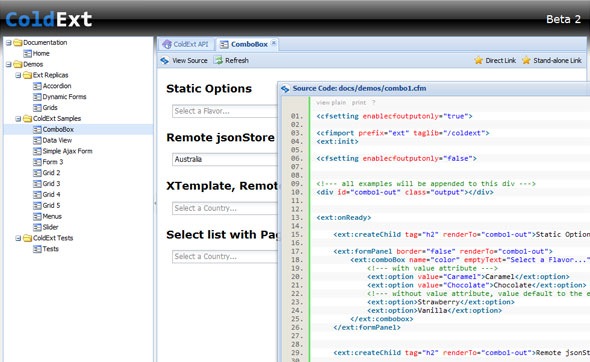Click the Direct Link star icon
590x362 pixels.
coord(478,61)
